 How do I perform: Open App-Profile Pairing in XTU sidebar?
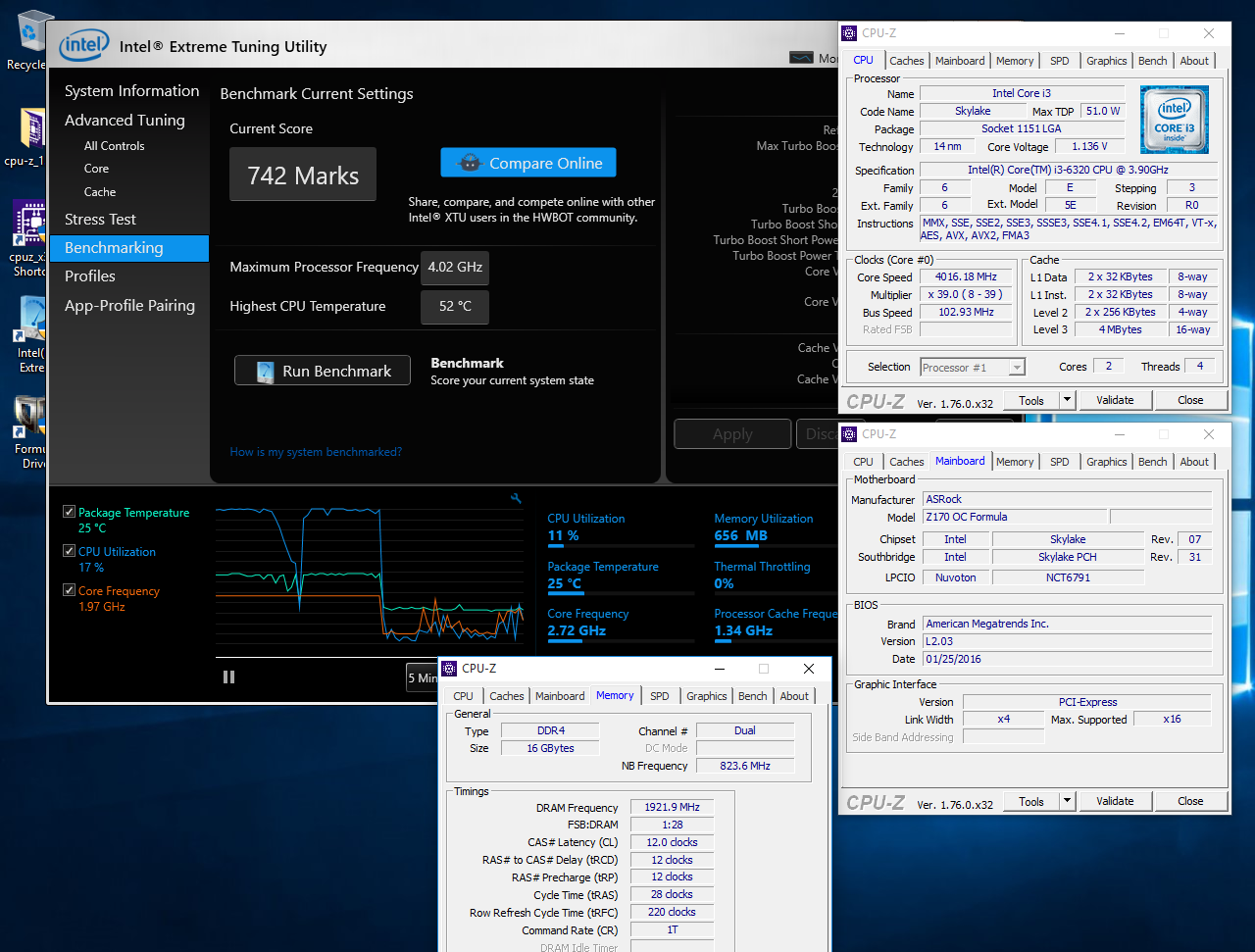(x=129, y=306)
